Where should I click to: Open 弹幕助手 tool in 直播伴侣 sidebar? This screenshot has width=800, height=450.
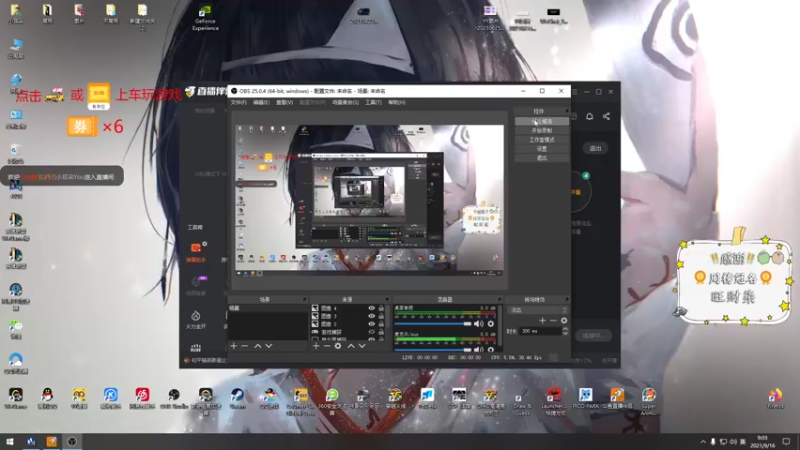[195, 252]
